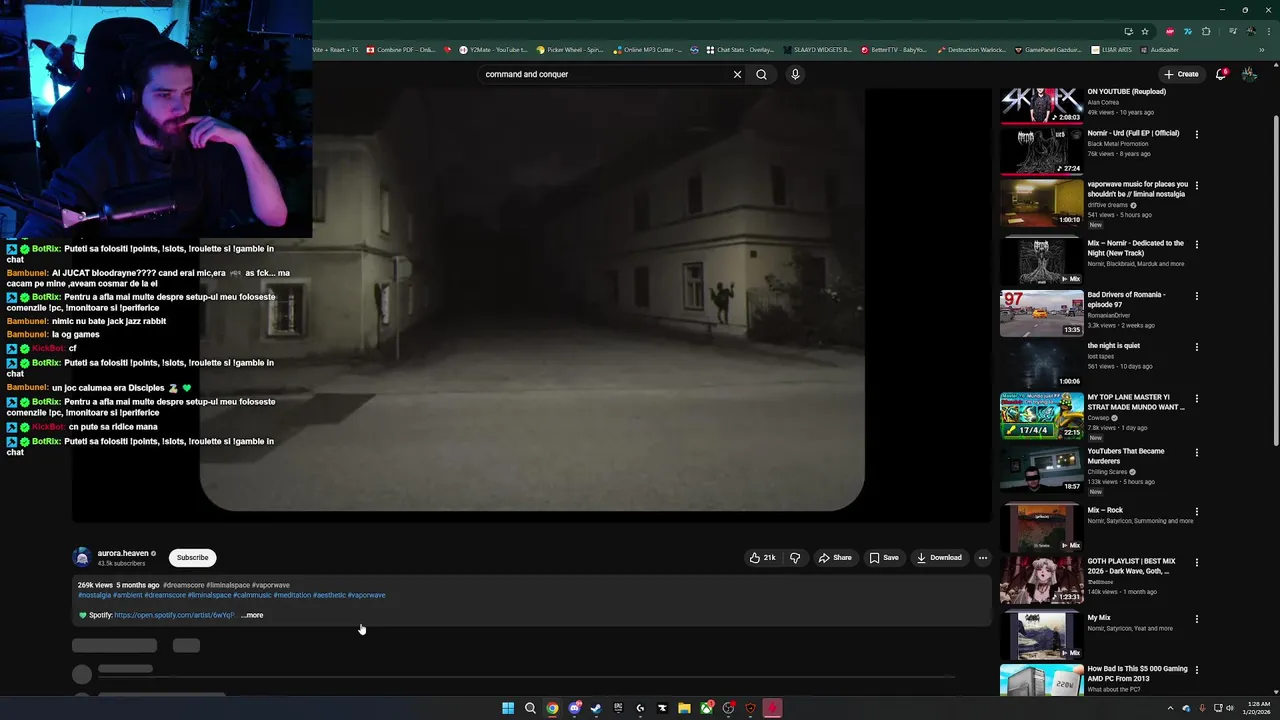Open File Explorer from the taskbar
Viewport: 1280px width, 720px height.
tap(684, 708)
